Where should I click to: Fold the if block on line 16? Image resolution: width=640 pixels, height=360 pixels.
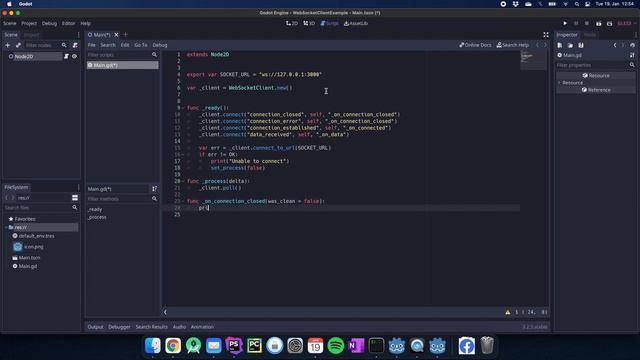(183, 154)
